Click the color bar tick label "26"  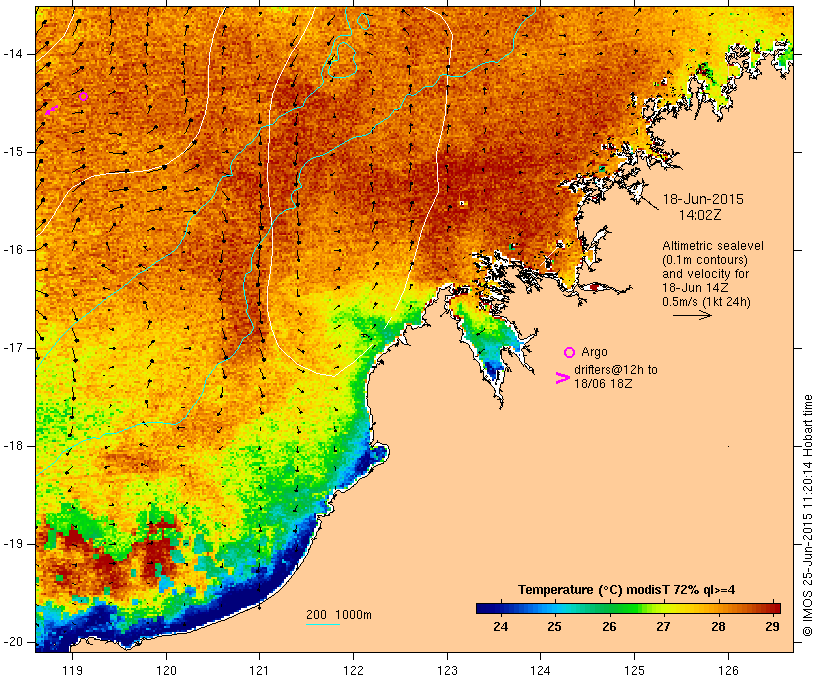click(x=609, y=627)
